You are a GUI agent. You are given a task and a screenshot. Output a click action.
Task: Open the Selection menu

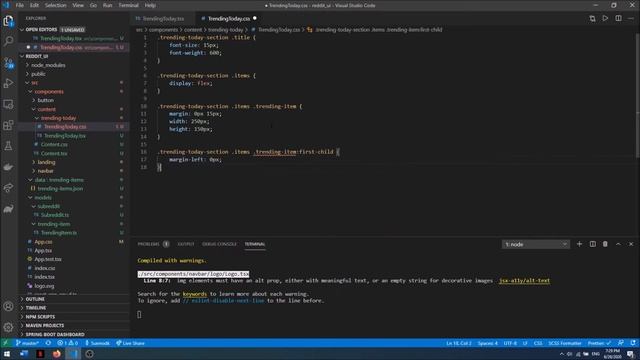(x=56, y=5)
